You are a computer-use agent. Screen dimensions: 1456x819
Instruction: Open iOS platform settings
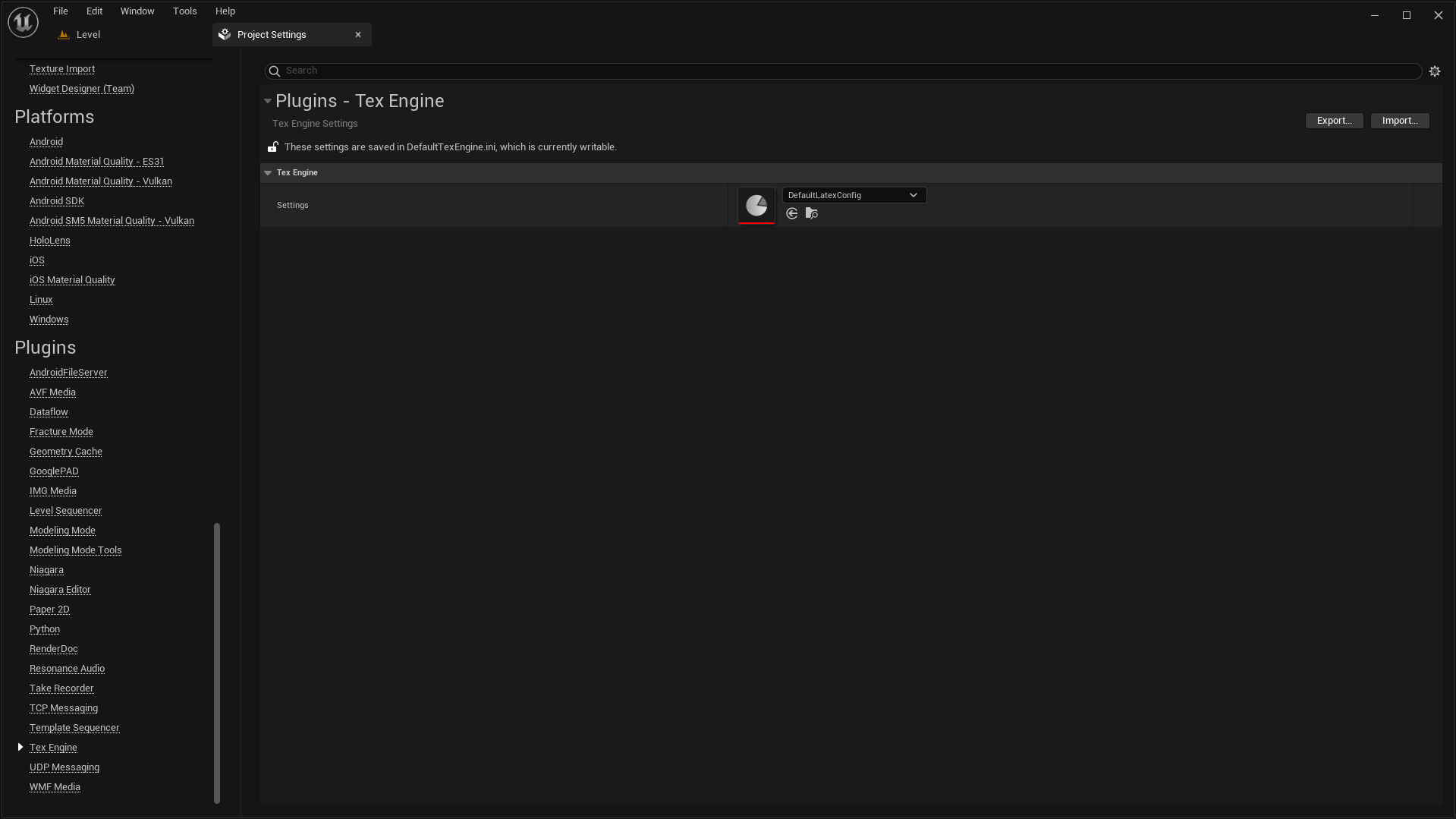pos(37,260)
